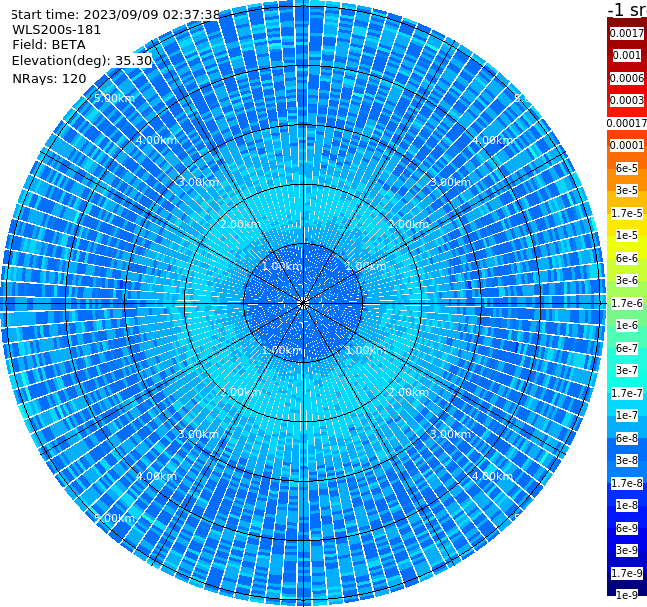
Task: Select the 1e-6 colorbar tick label
Action: coord(627,325)
